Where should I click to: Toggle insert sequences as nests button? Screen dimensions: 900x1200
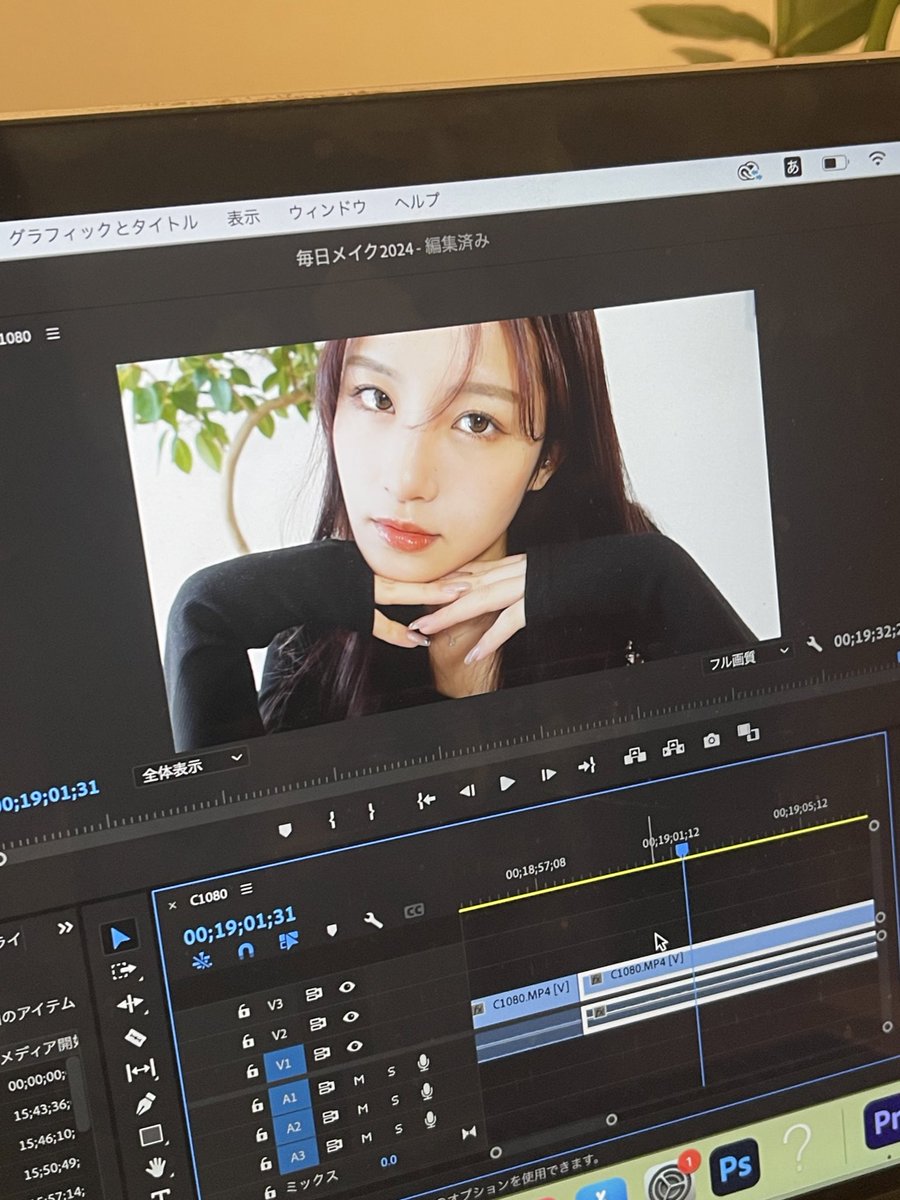(x=202, y=959)
